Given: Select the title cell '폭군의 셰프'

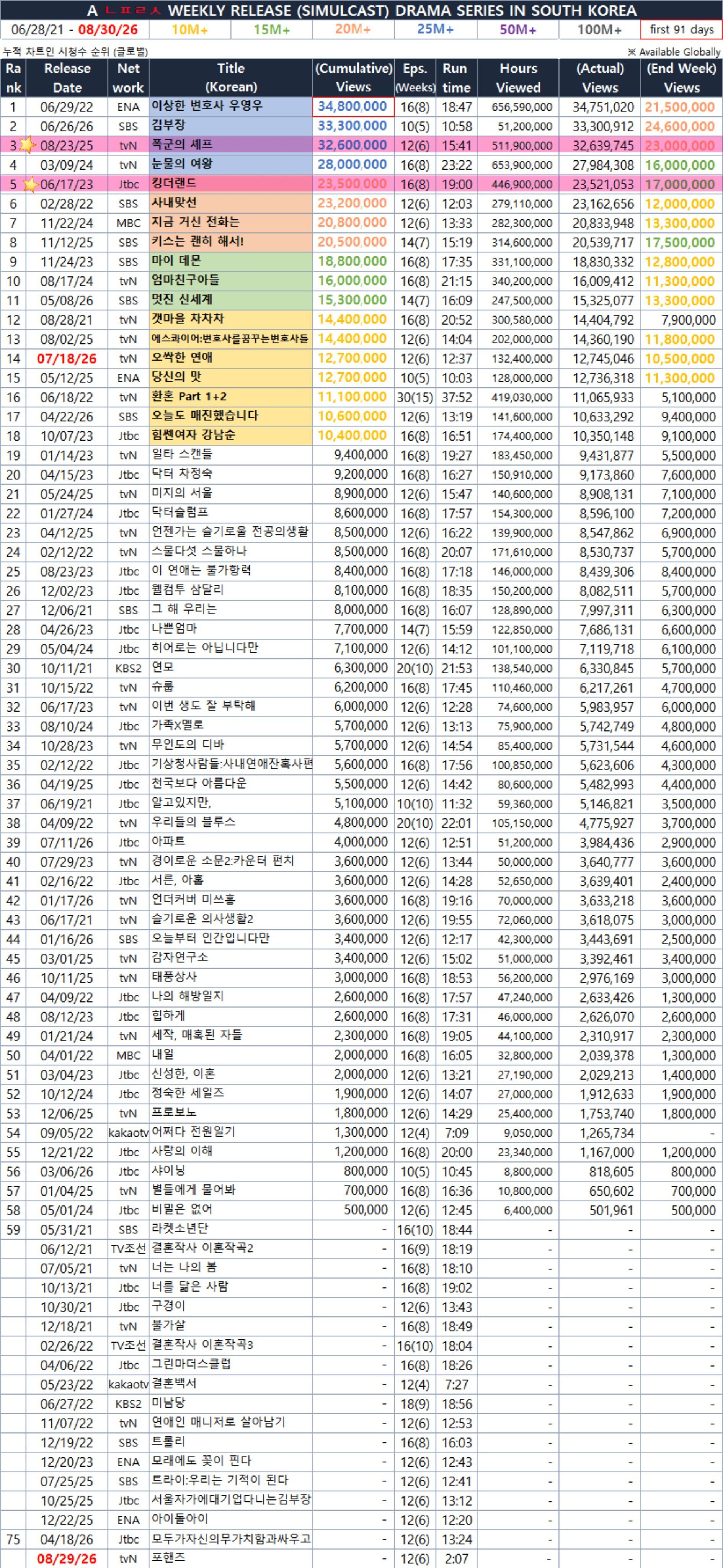Looking at the screenshot, I should coord(231,145).
